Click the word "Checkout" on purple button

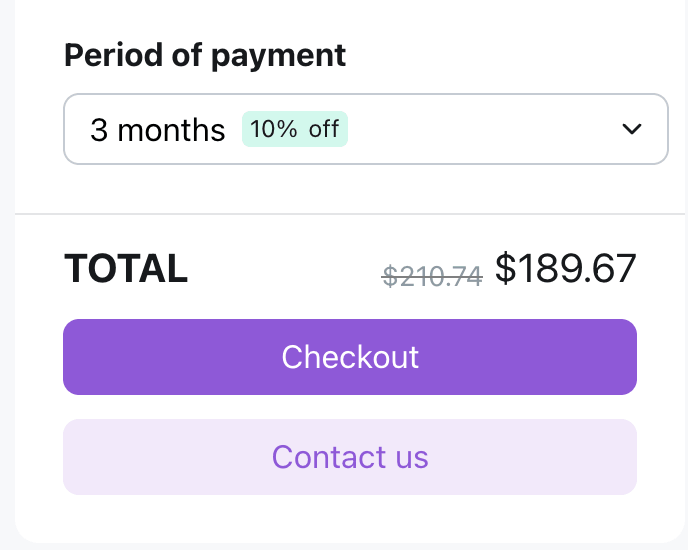350,357
